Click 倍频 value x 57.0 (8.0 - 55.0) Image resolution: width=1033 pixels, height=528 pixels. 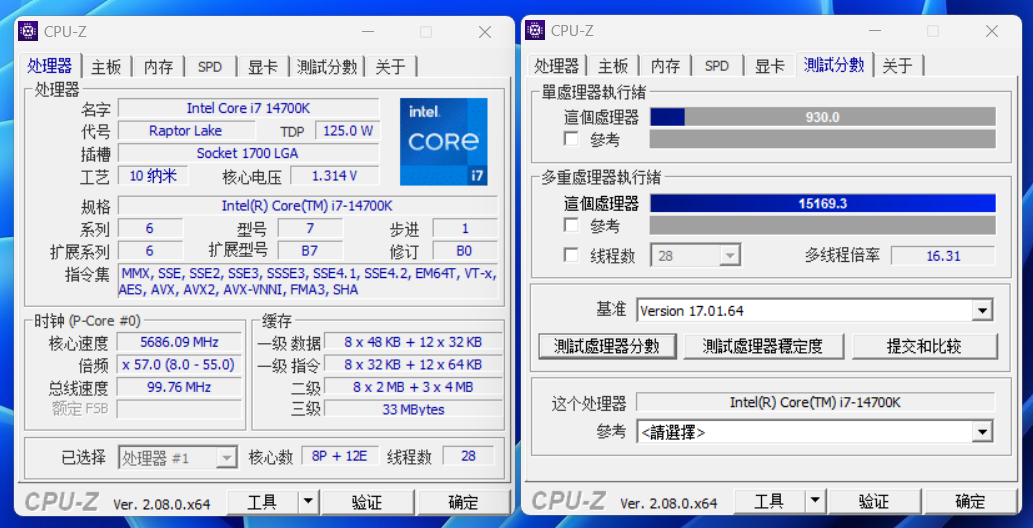pyautogui.click(x=179, y=365)
